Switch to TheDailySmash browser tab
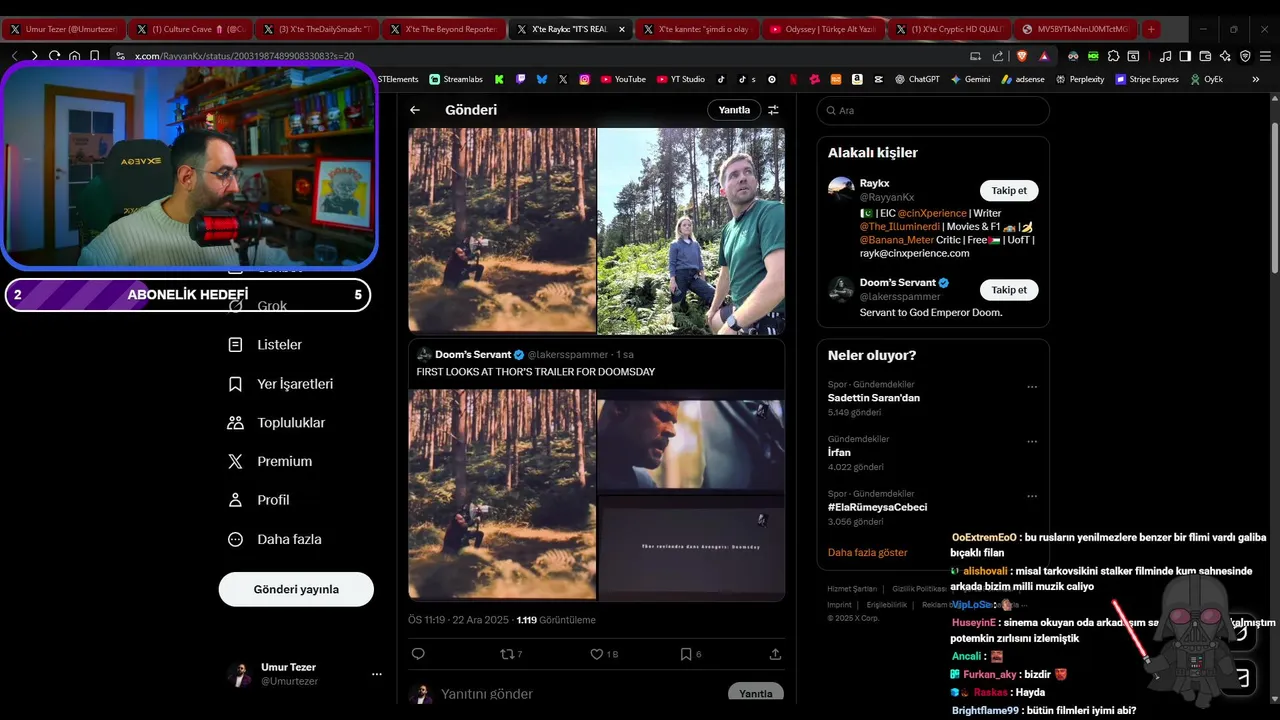The width and height of the screenshot is (1280, 720). pyautogui.click(x=317, y=29)
